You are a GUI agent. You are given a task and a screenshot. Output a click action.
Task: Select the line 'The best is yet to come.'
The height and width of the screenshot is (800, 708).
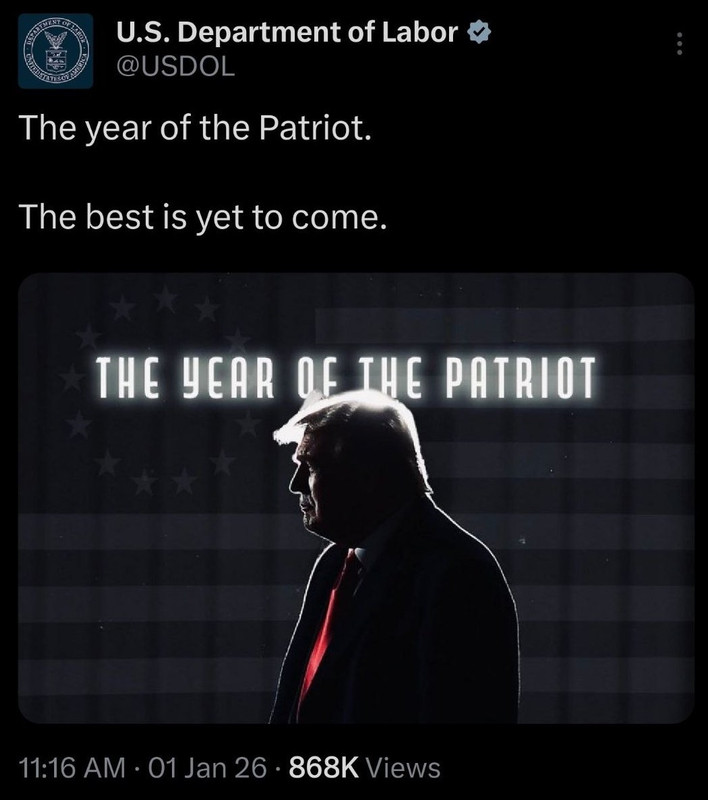(203, 217)
